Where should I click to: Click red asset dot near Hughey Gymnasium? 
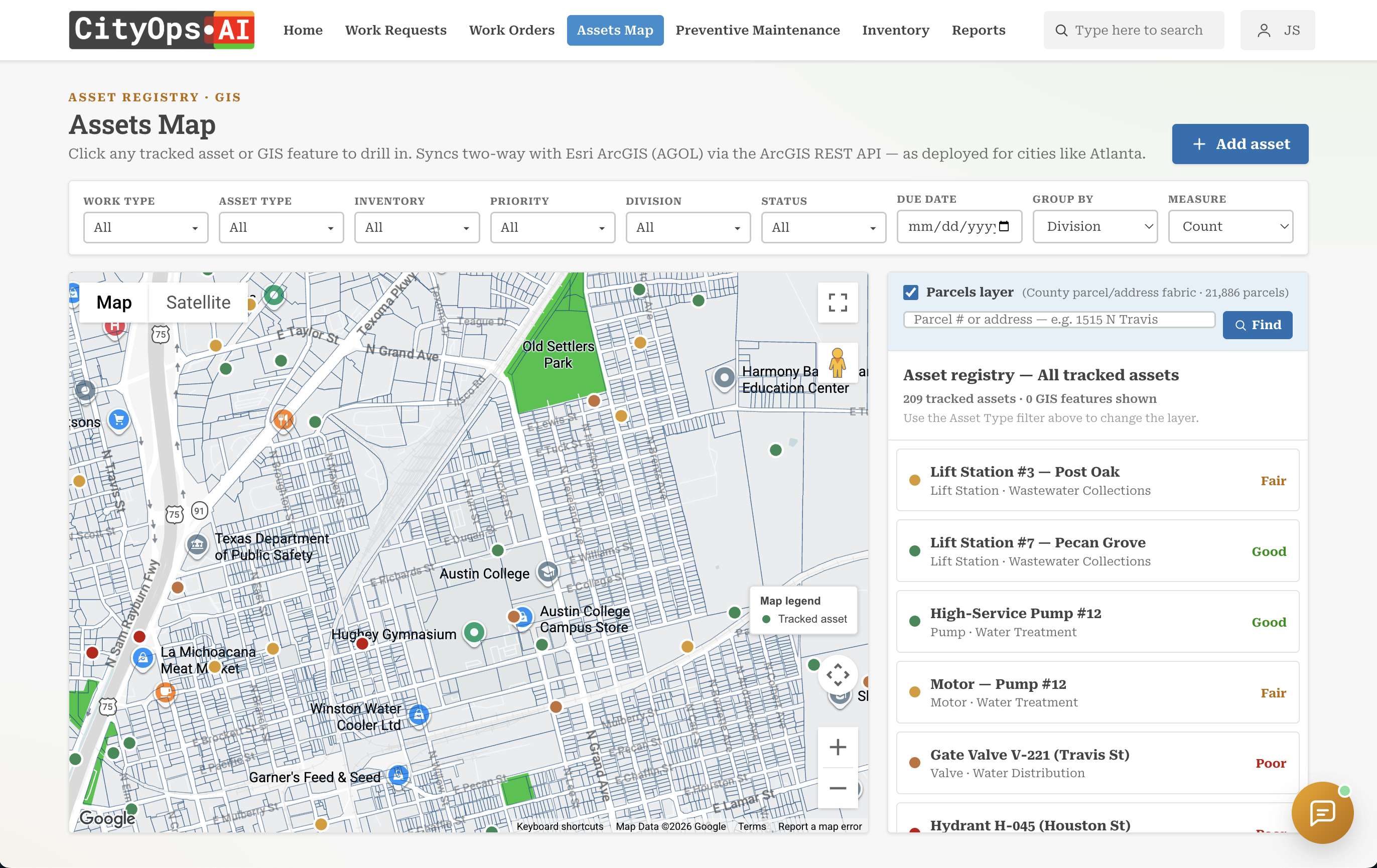click(362, 644)
